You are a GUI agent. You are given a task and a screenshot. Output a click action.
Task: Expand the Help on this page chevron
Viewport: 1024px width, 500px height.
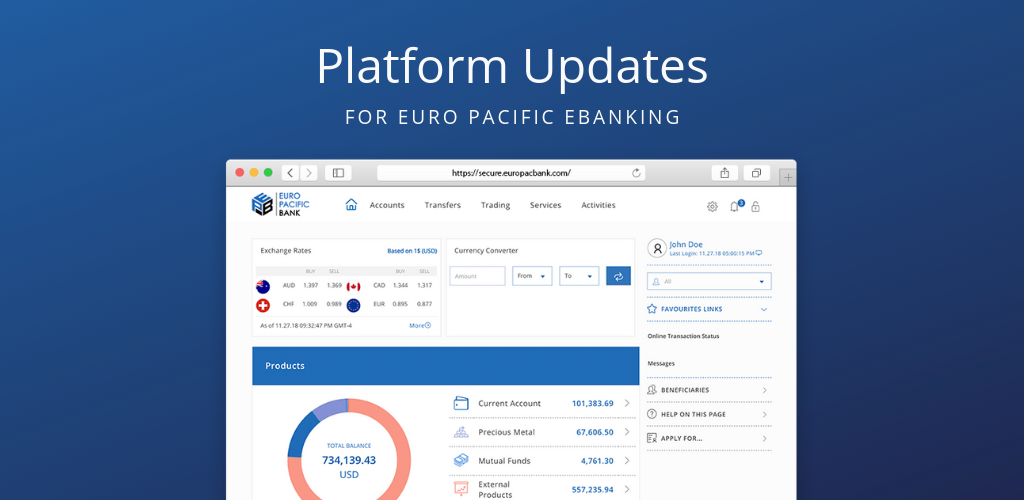point(764,414)
